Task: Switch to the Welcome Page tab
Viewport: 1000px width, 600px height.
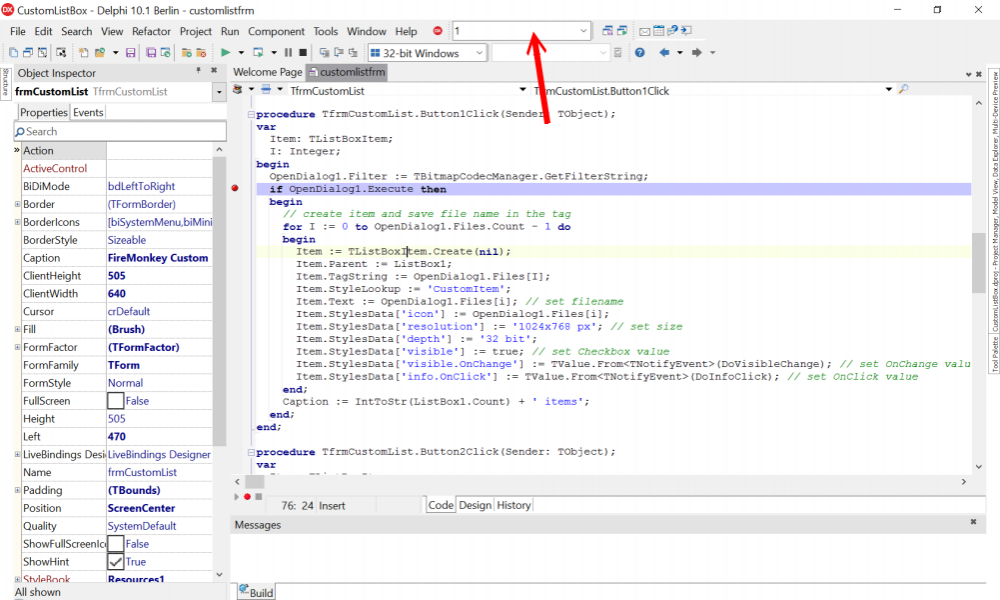Action: click(268, 72)
